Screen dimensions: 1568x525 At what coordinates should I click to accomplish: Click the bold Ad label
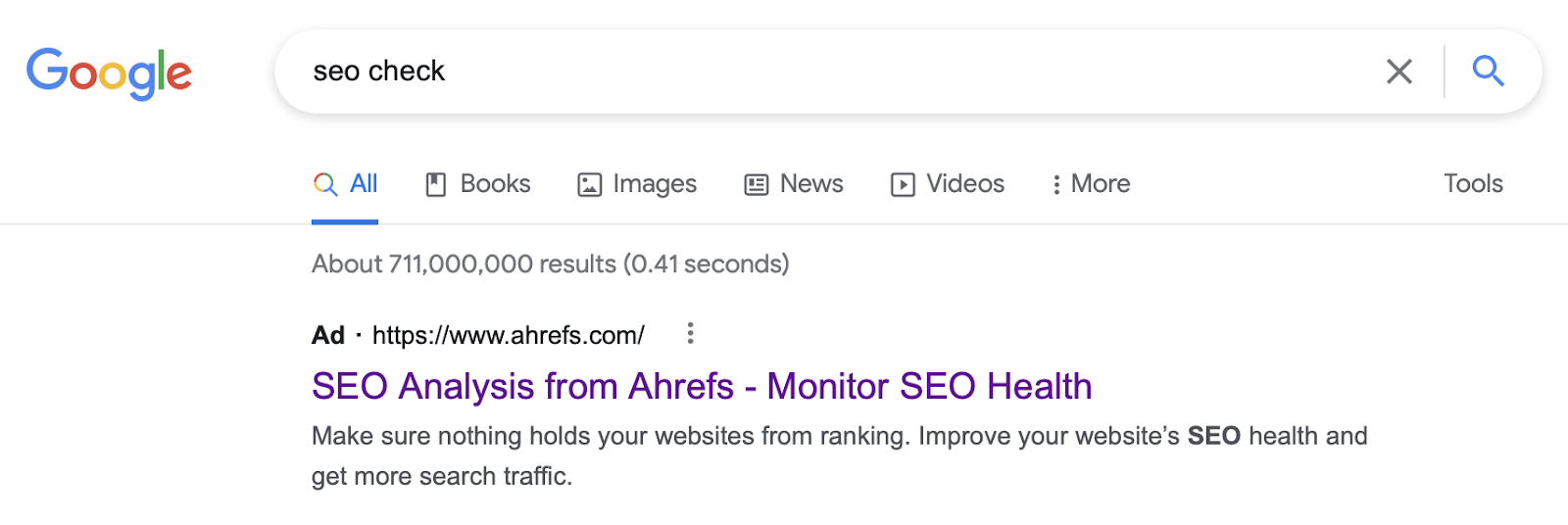click(x=328, y=336)
